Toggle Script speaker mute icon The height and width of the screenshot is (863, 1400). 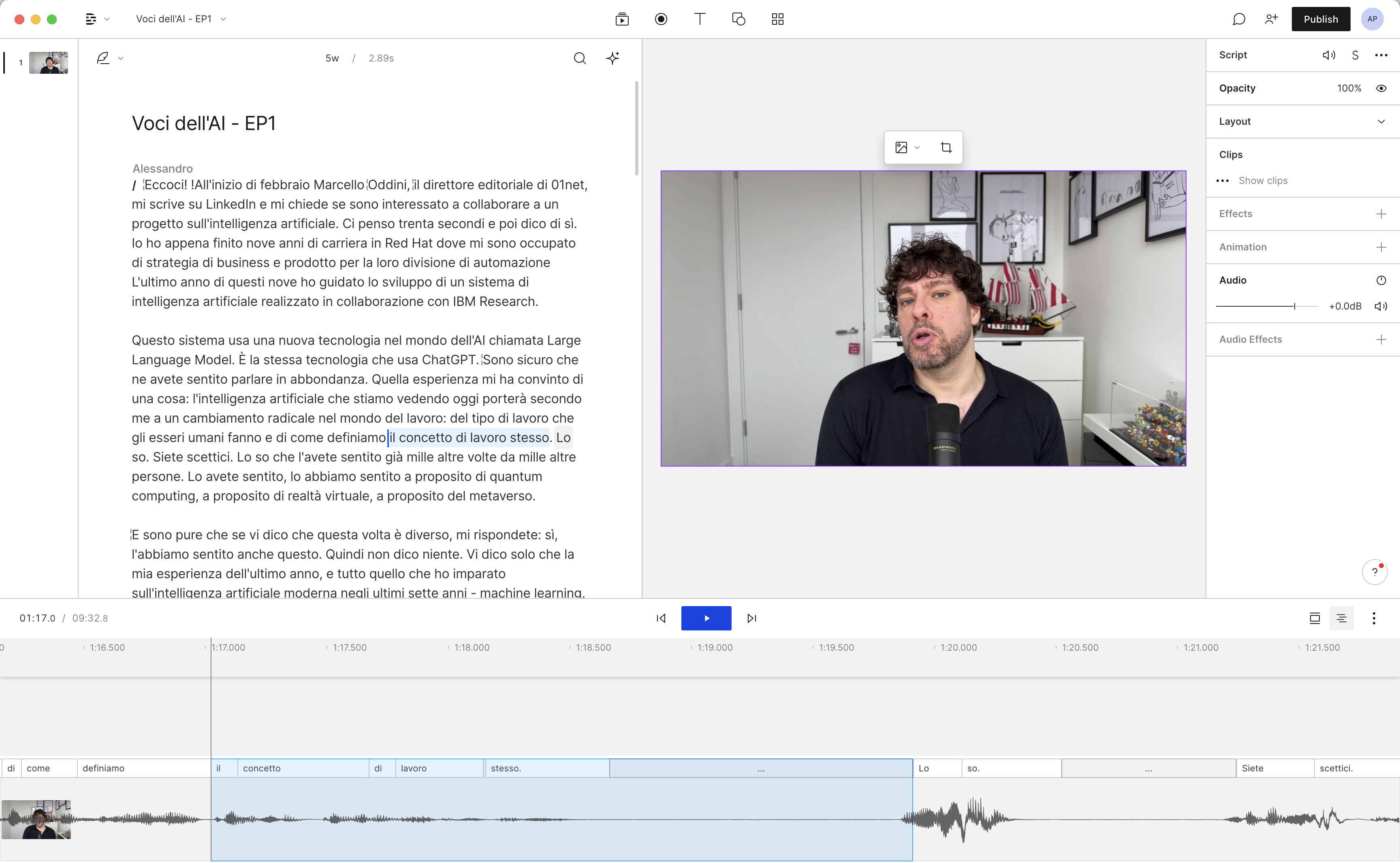1329,56
